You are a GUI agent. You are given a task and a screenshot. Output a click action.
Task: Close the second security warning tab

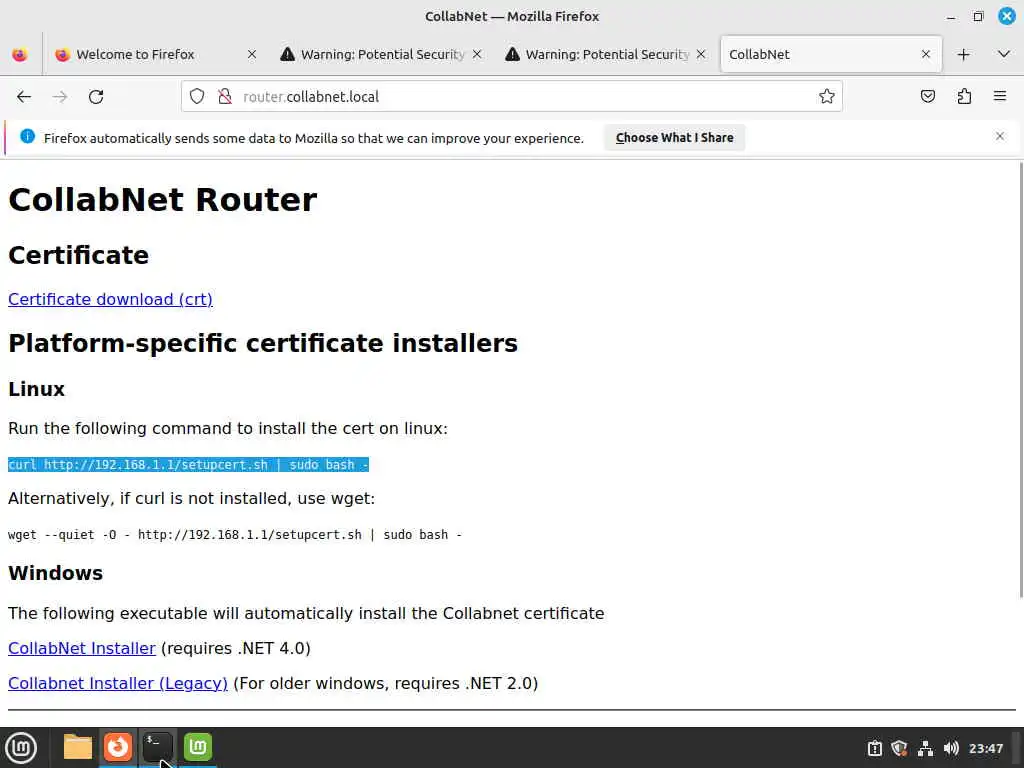click(701, 54)
